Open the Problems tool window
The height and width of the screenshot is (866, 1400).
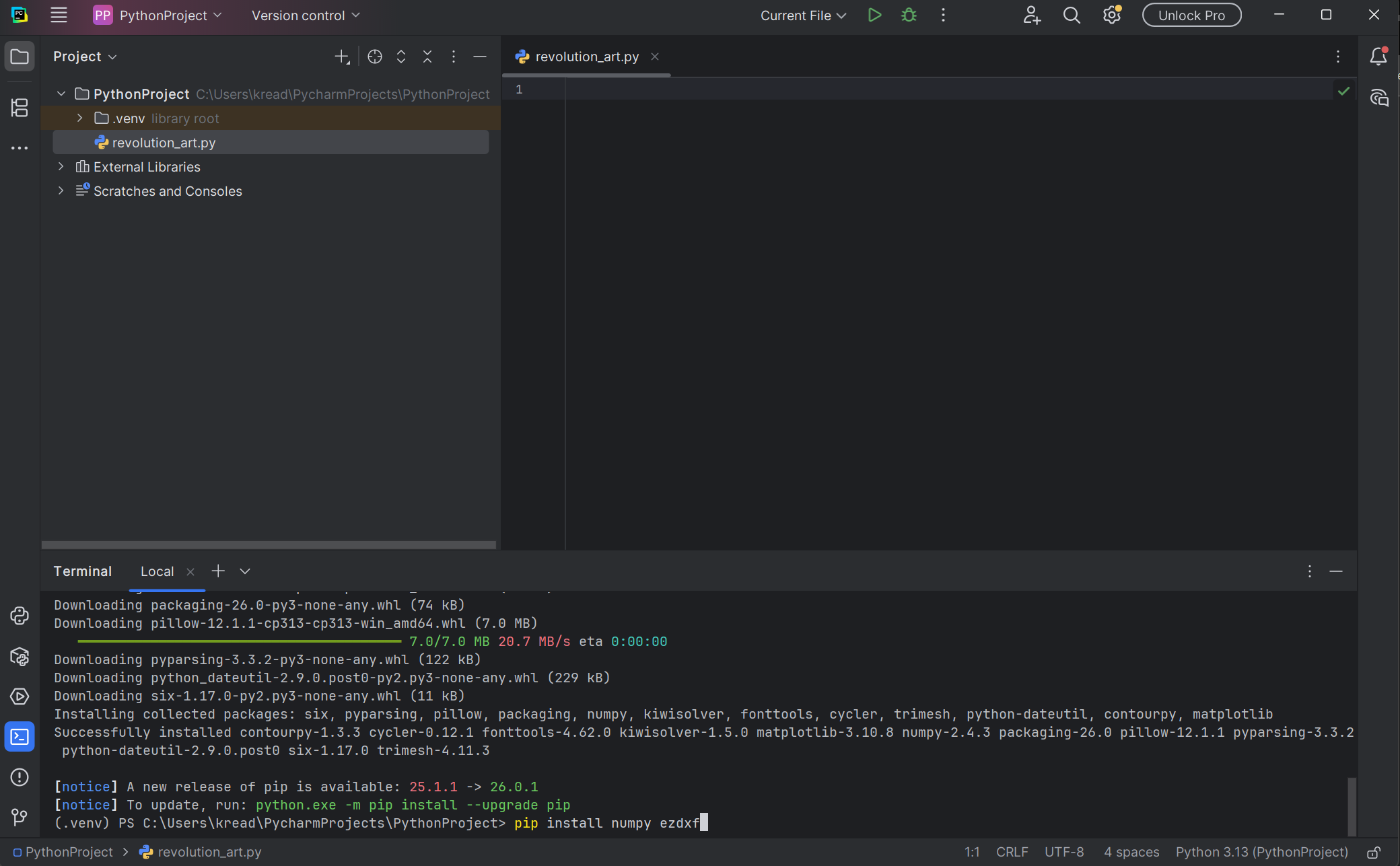[x=20, y=777]
